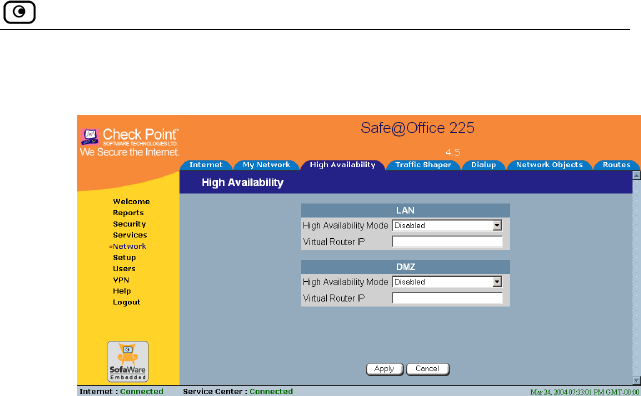The height and width of the screenshot is (396, 641).
Task: Click the Cancel button
Action: click(x=428, y=369)
